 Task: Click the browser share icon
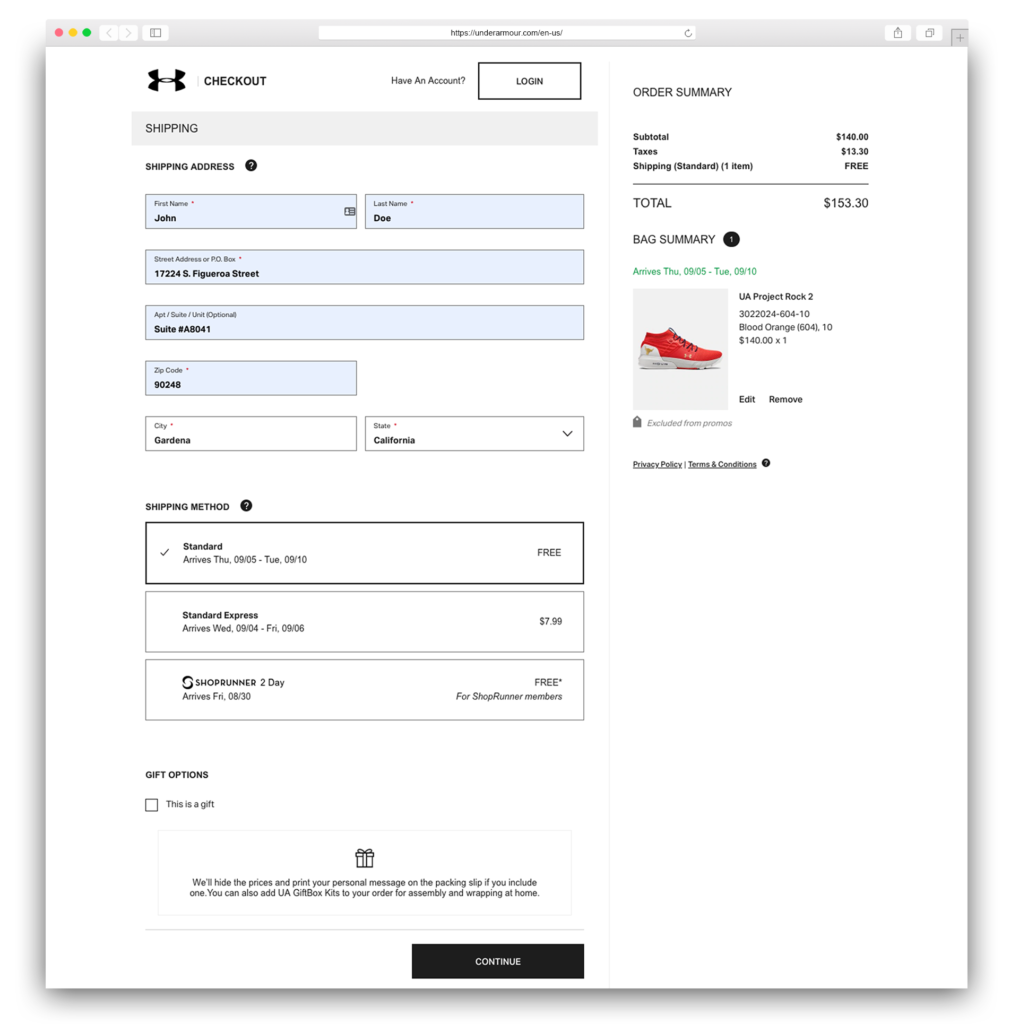pos(898,33)
